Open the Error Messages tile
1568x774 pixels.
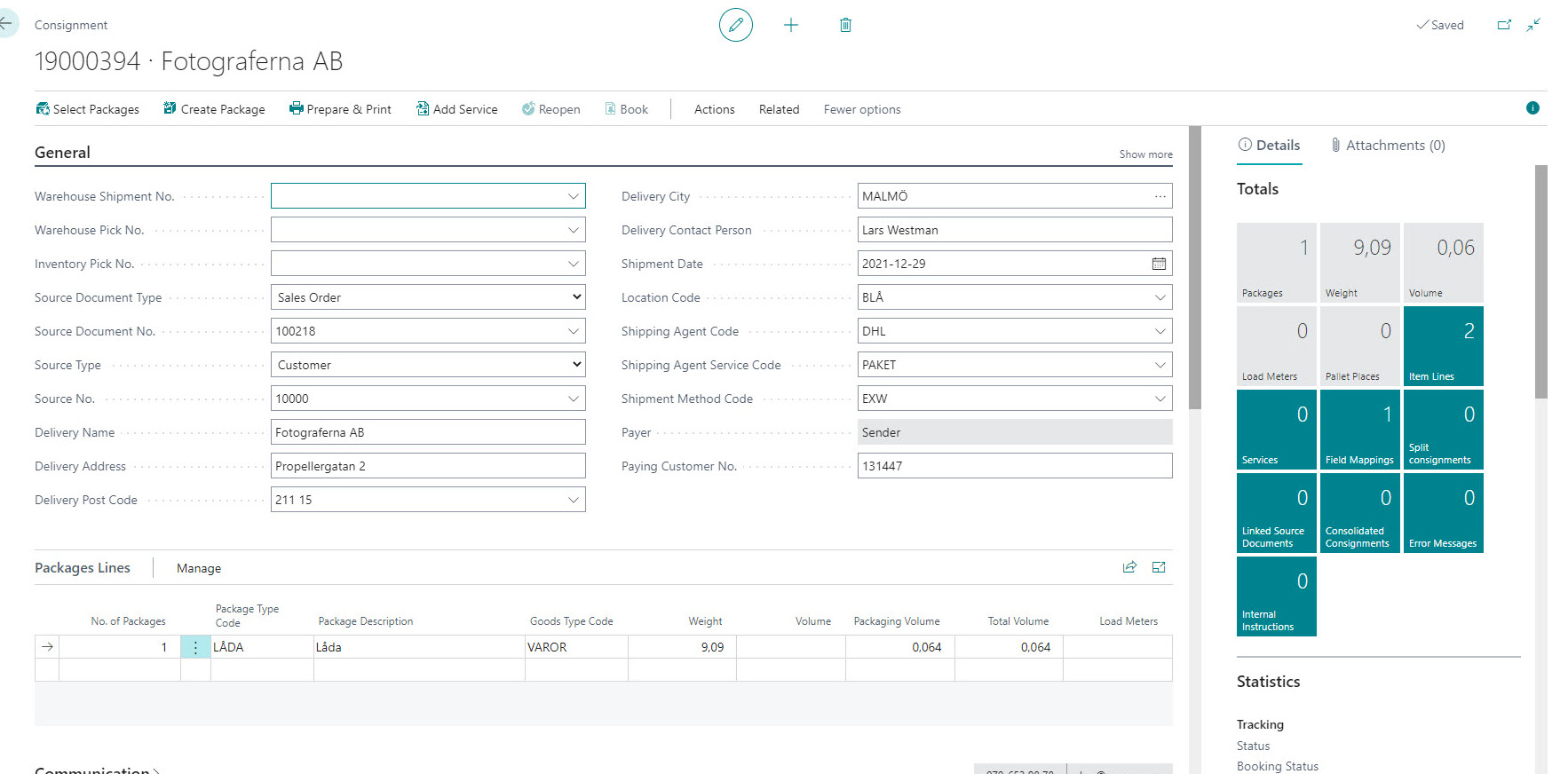coord(1443,512)
